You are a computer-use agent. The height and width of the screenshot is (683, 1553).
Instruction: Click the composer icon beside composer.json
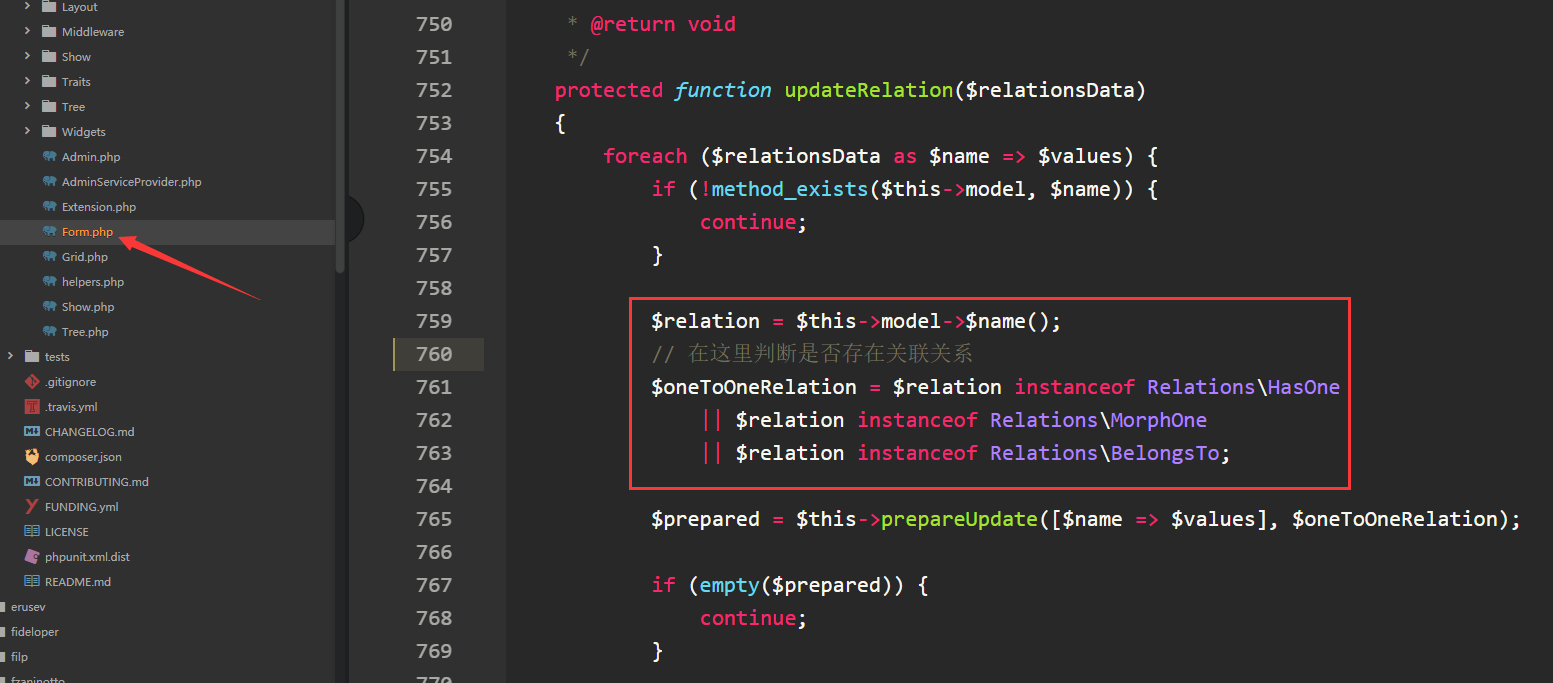pos(32,457)
